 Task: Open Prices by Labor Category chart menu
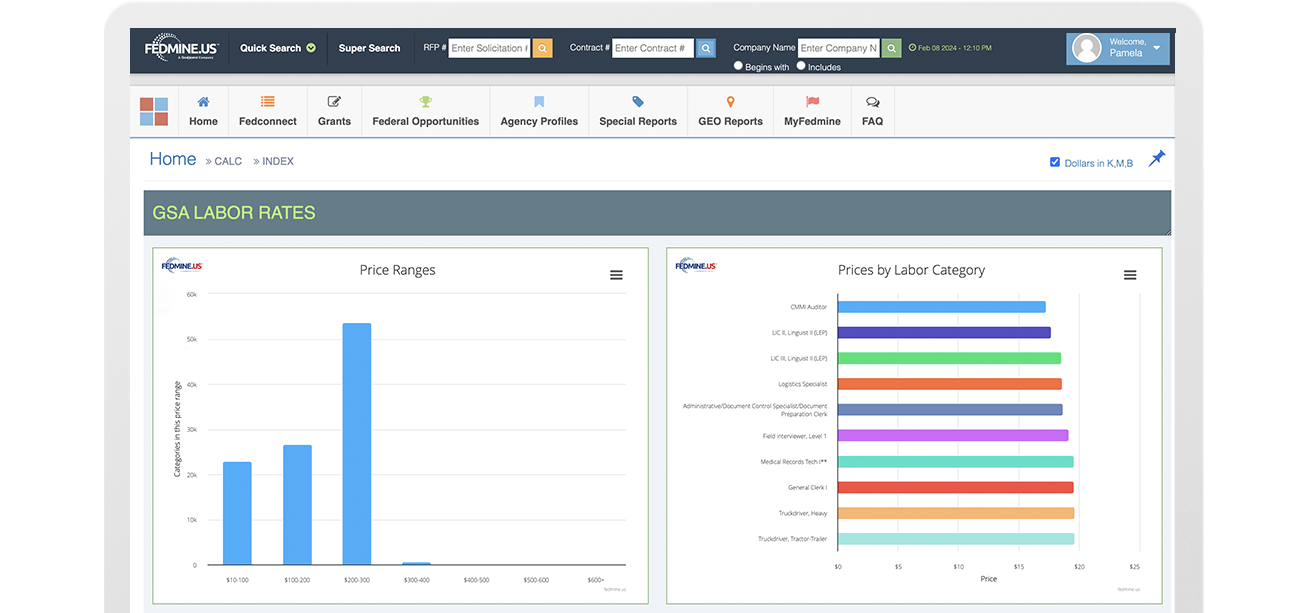[1129, 275]
